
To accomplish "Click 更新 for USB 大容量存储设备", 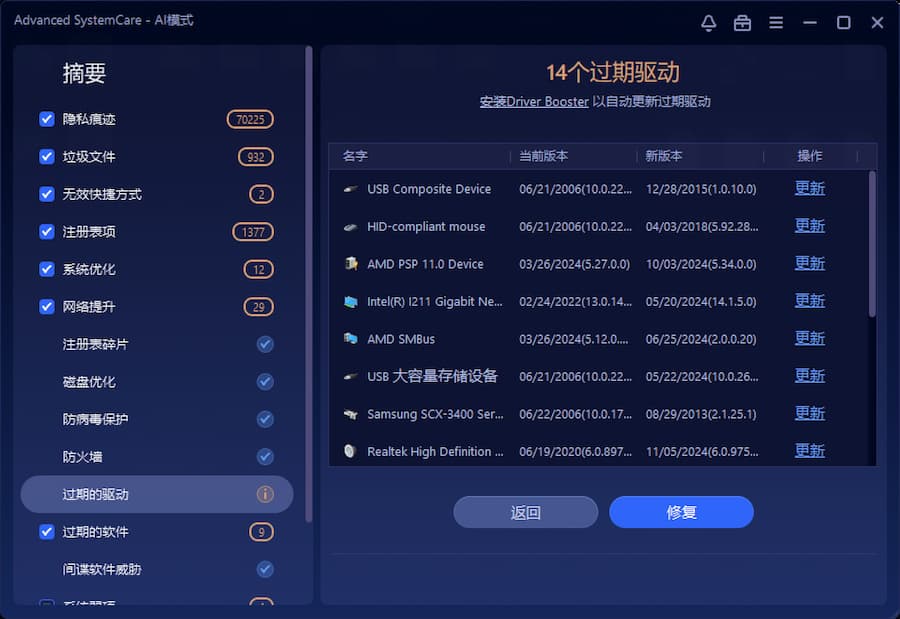I will click(x=809, y=376).
